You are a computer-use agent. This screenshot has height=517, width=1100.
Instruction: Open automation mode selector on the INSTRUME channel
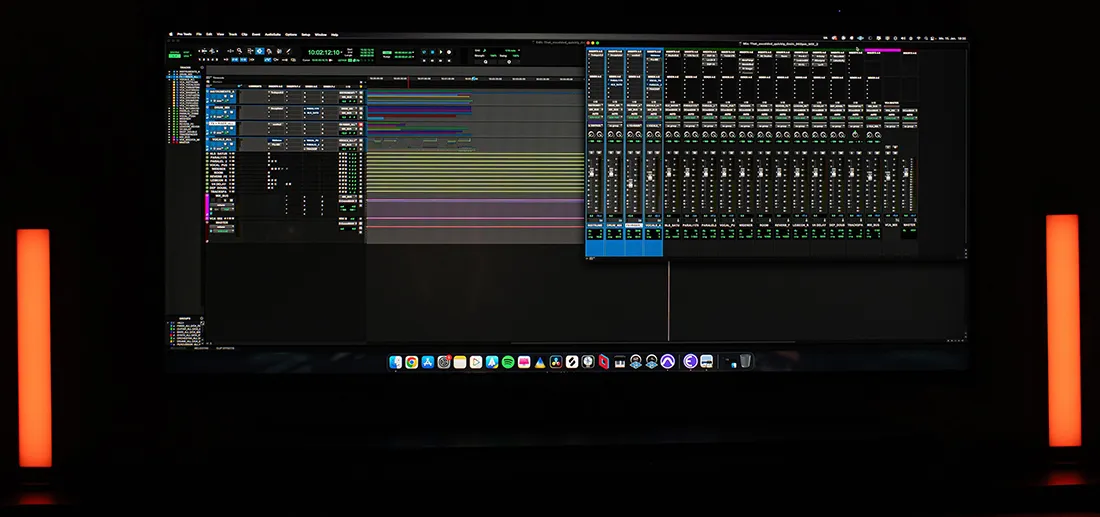click(x=595, y=117)
